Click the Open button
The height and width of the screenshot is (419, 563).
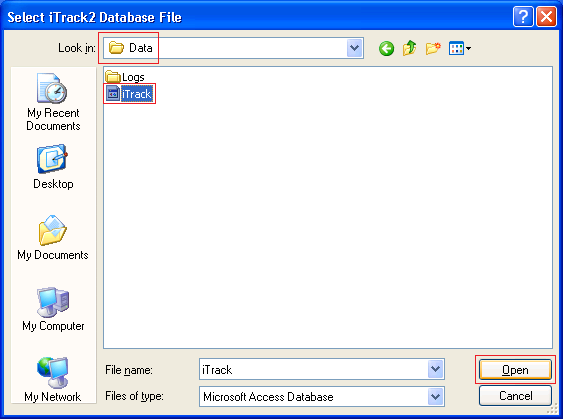(x=515, y=369)
